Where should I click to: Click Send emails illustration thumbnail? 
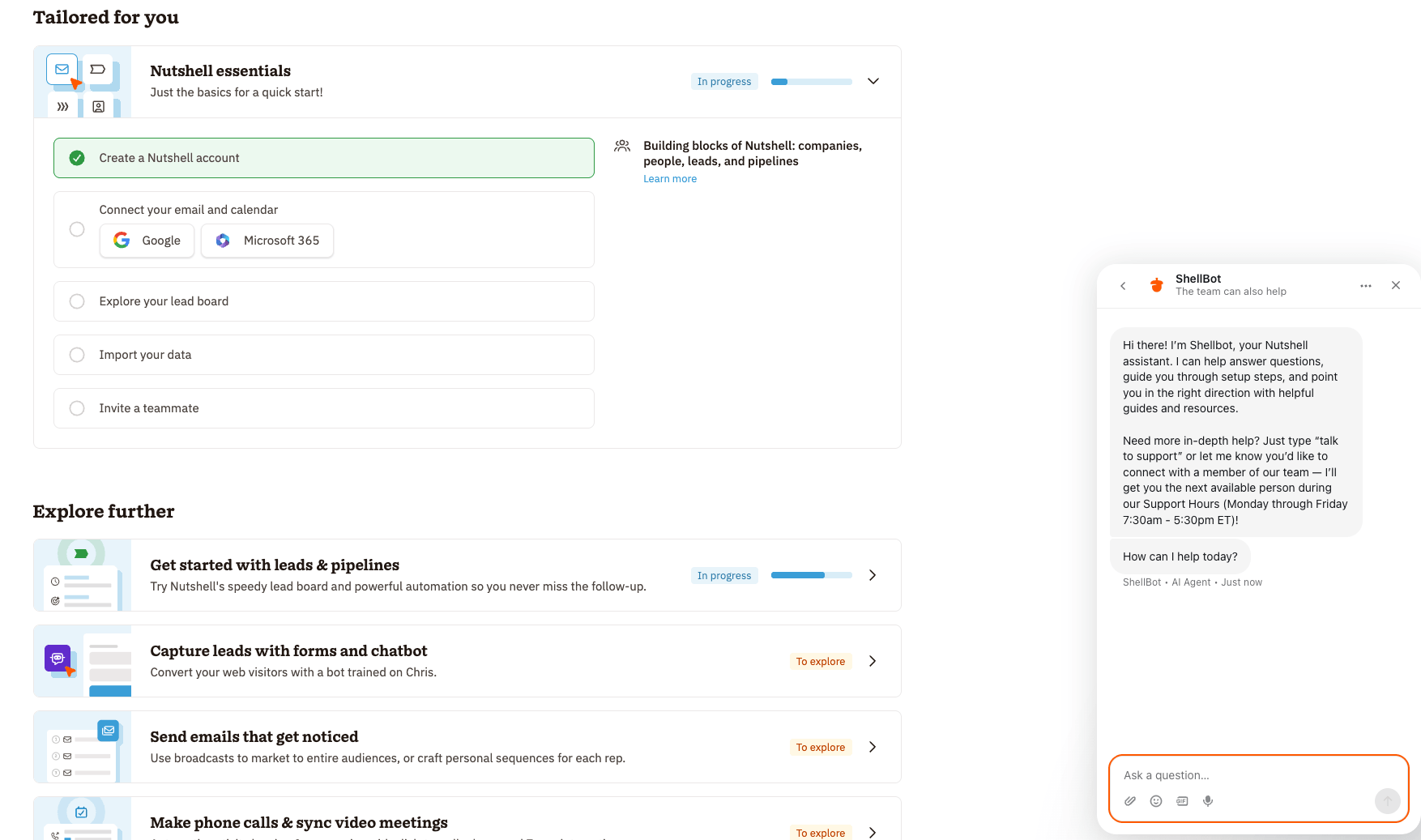click(x=83, y=747)
